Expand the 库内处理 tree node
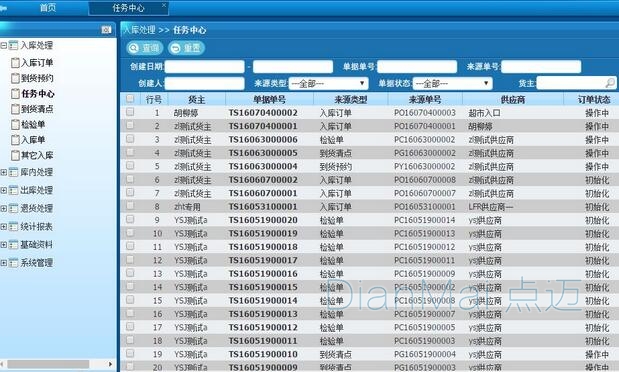This screenshot has height=372, width=619. (x=4, y=172)
